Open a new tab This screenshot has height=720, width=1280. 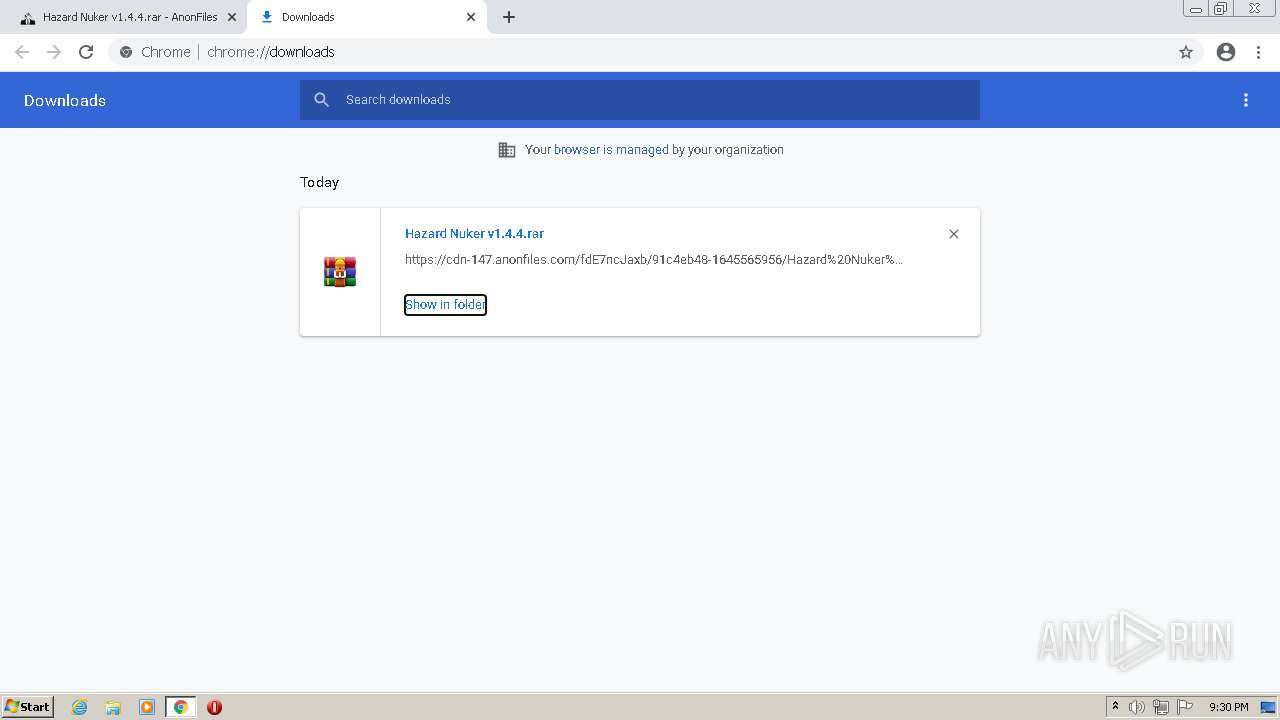coord(509,17)
